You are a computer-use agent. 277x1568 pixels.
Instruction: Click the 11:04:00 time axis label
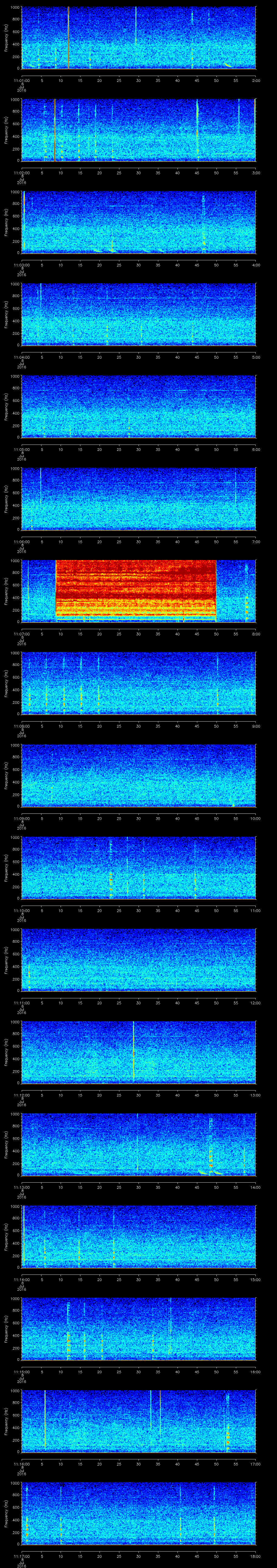click(21, 357)
